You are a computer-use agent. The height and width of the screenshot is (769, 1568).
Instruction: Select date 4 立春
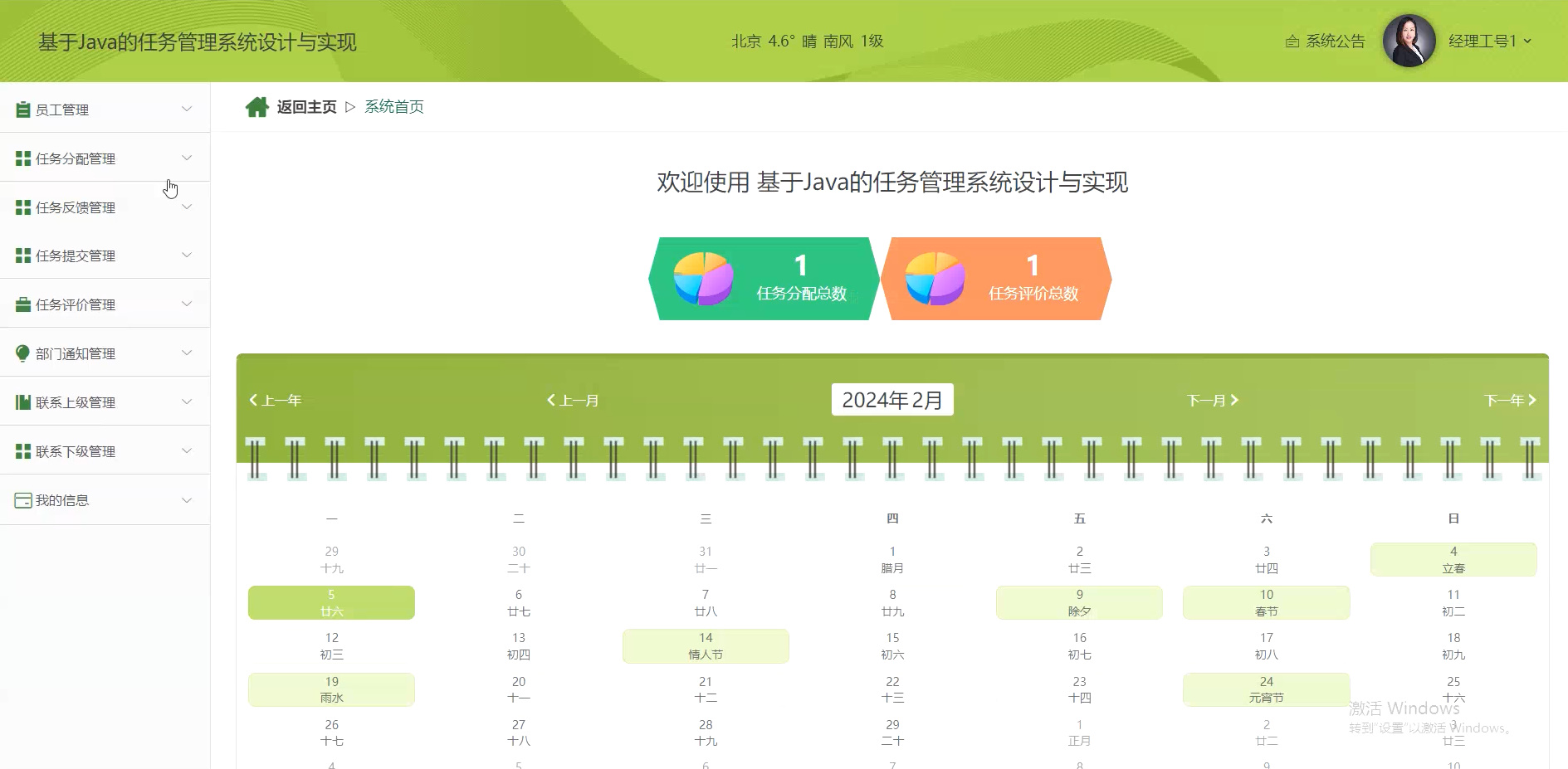1453,560
